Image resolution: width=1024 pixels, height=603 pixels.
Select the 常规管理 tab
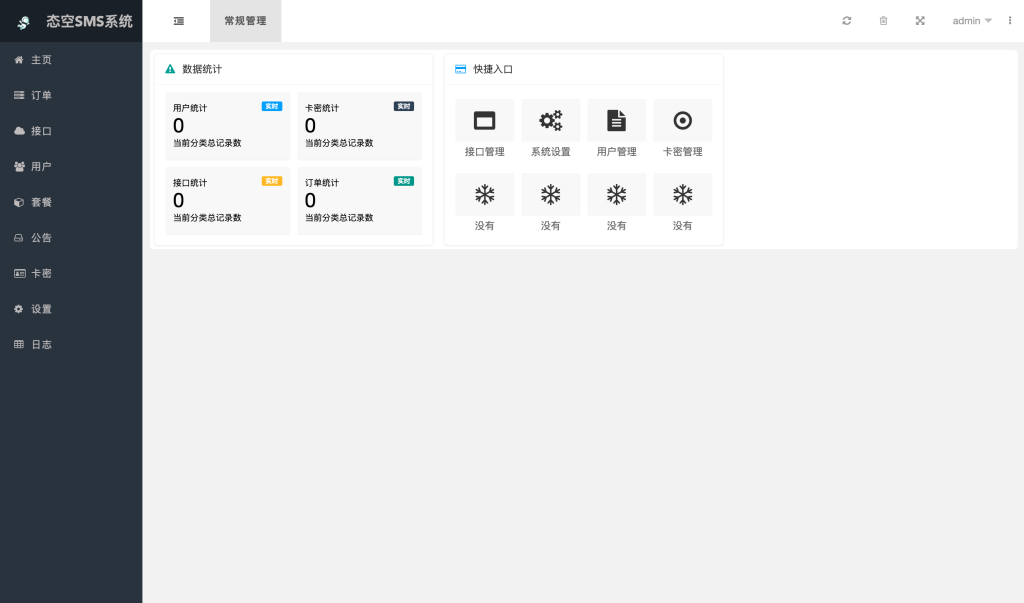pyautogui.click(x=245, y=21)
